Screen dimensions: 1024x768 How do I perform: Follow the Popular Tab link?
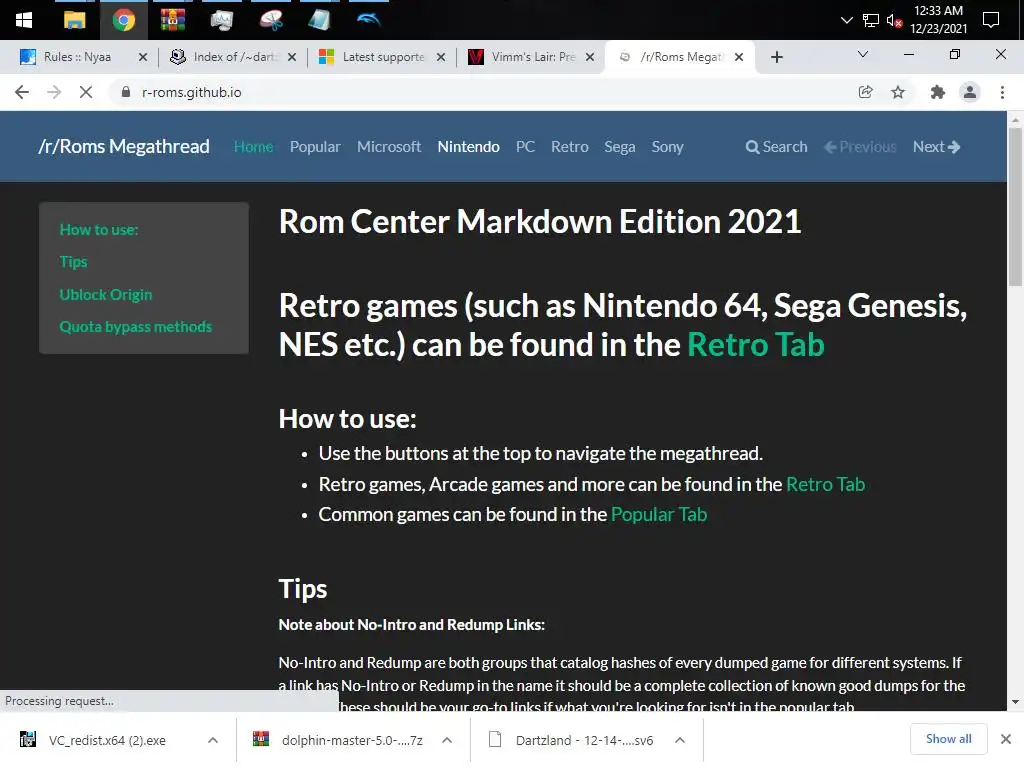coord(659,515)
